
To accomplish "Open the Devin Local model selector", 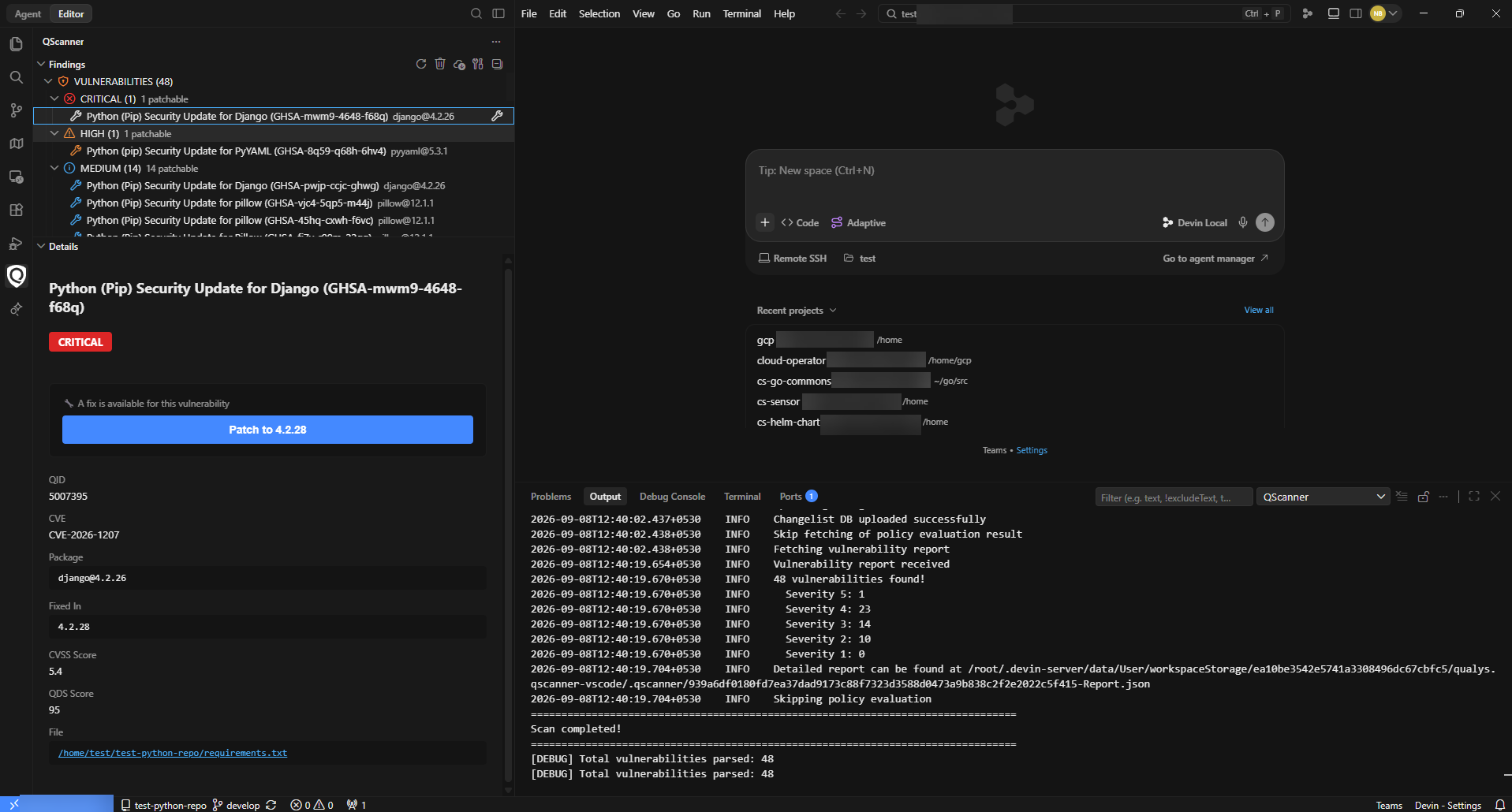I will 1195,222.
